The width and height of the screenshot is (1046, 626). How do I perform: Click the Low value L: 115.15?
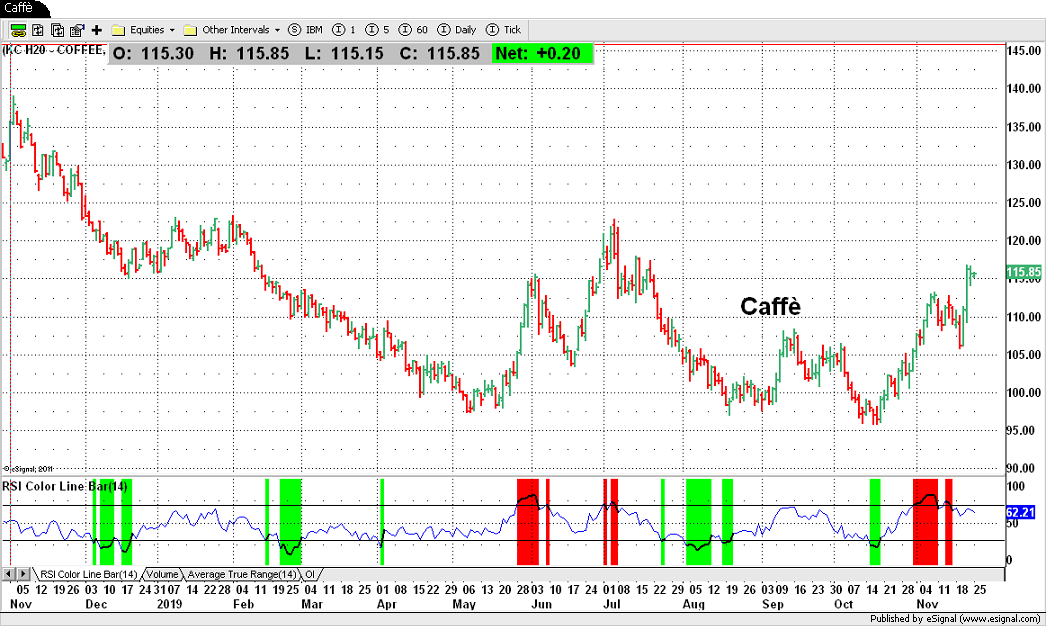(344, 53)
